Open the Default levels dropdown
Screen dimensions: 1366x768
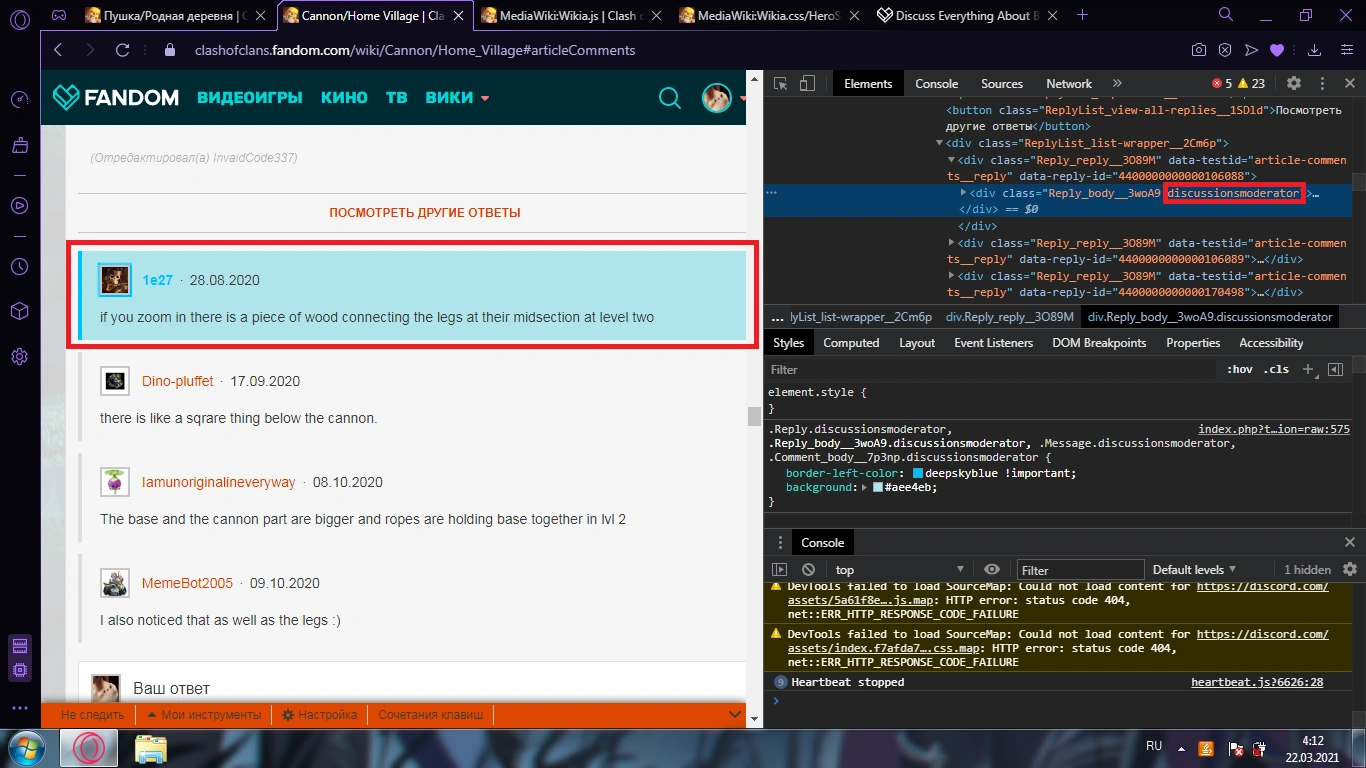1194,570
